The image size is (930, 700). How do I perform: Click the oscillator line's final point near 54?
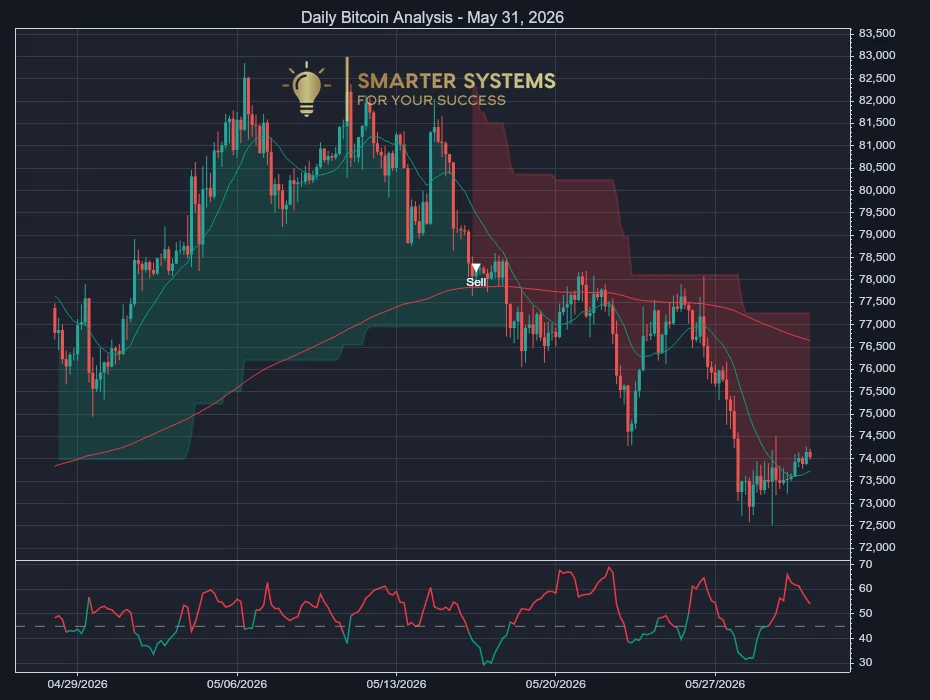(x=810, y=603)
